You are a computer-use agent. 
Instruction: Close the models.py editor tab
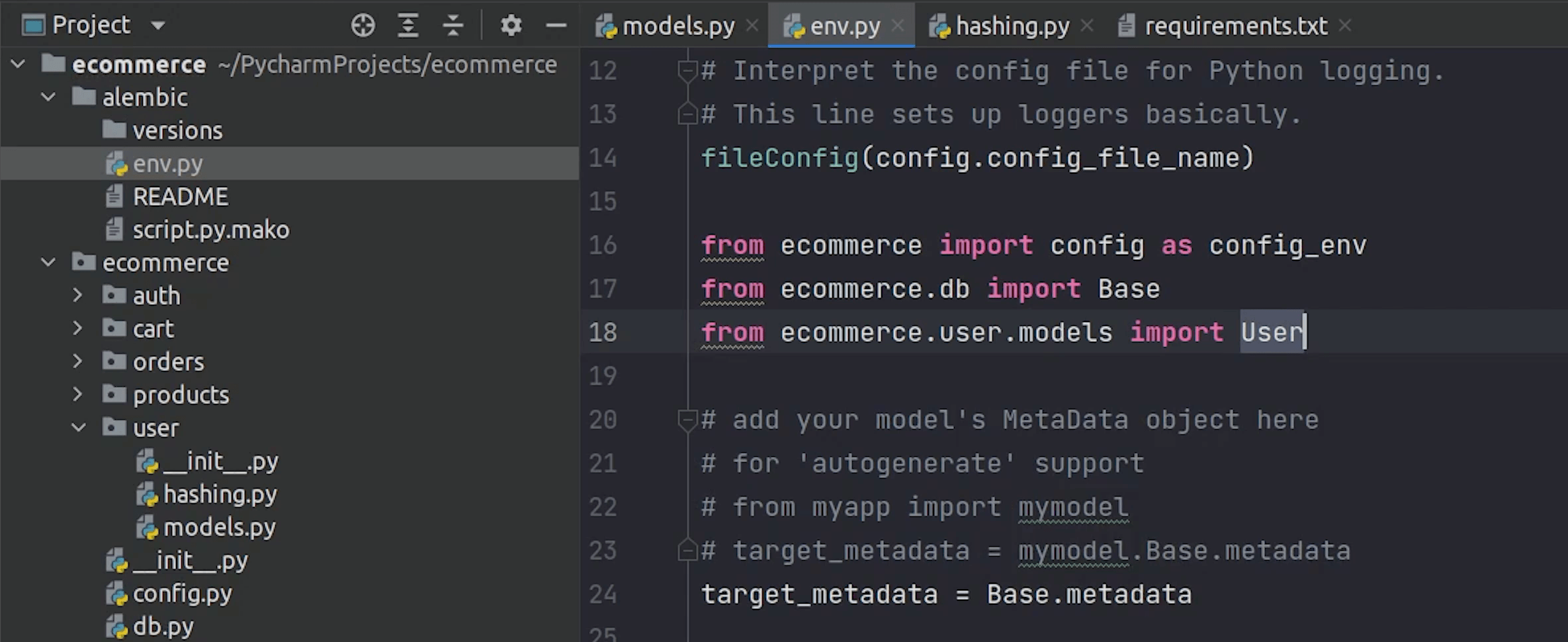coord(752,26)
